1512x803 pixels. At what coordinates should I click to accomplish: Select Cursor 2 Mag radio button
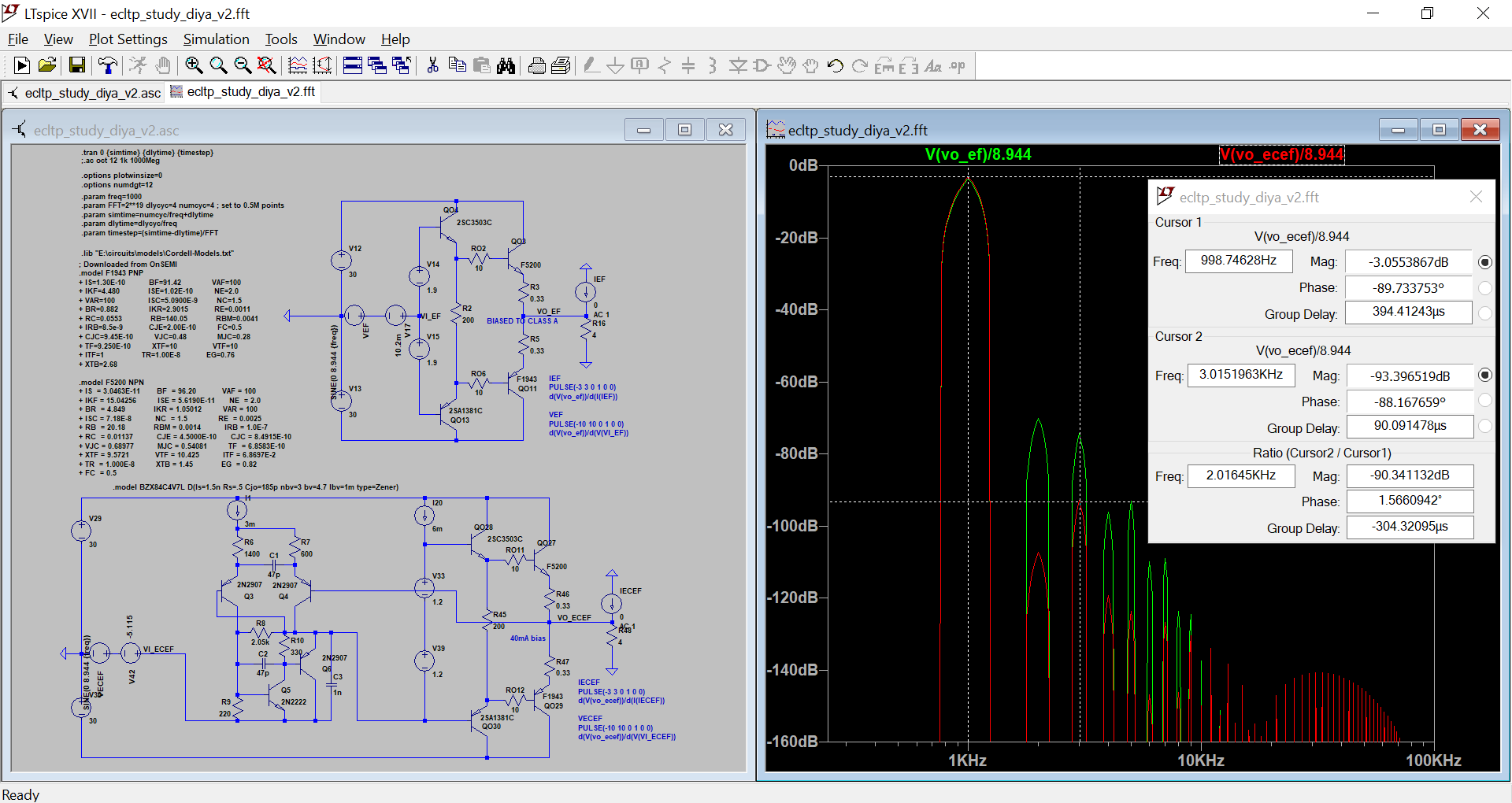click(x=1485, y=376)
